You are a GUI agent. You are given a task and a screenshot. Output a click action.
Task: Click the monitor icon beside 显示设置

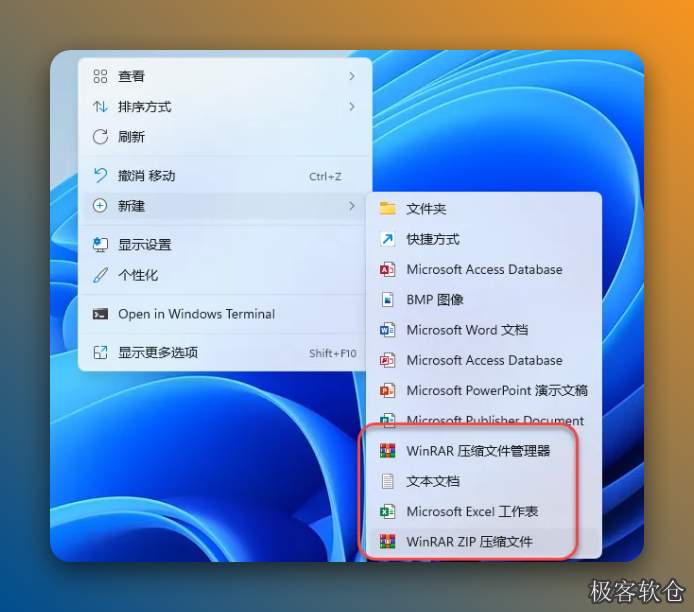coord(100,245)
